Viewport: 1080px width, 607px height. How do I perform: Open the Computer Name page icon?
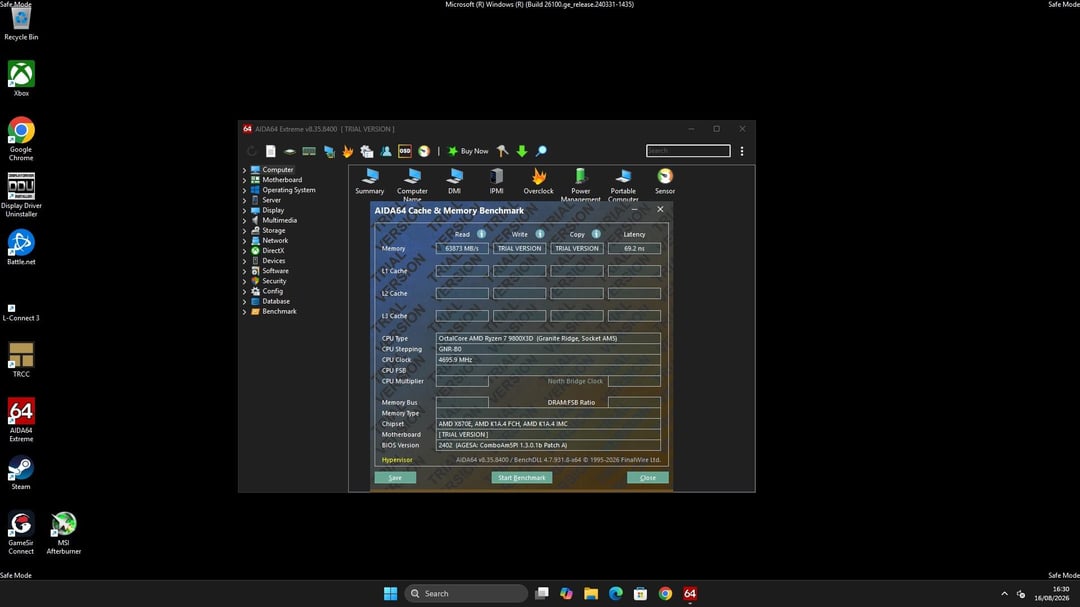pos(412,185)
